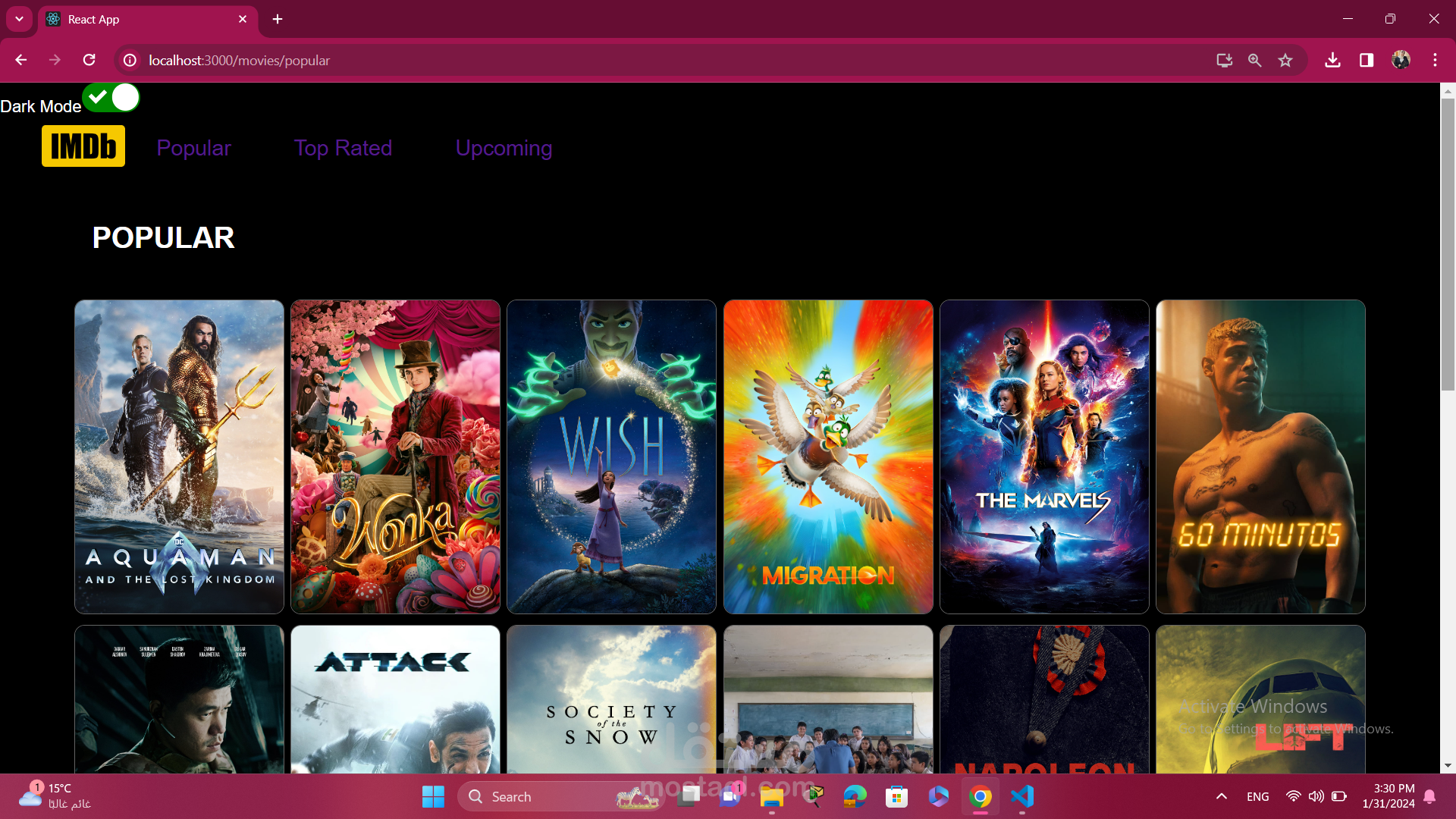Select the 60 Minutos poster
Viewport: 1456px width, 819px height.
[x=1260, y=457]
